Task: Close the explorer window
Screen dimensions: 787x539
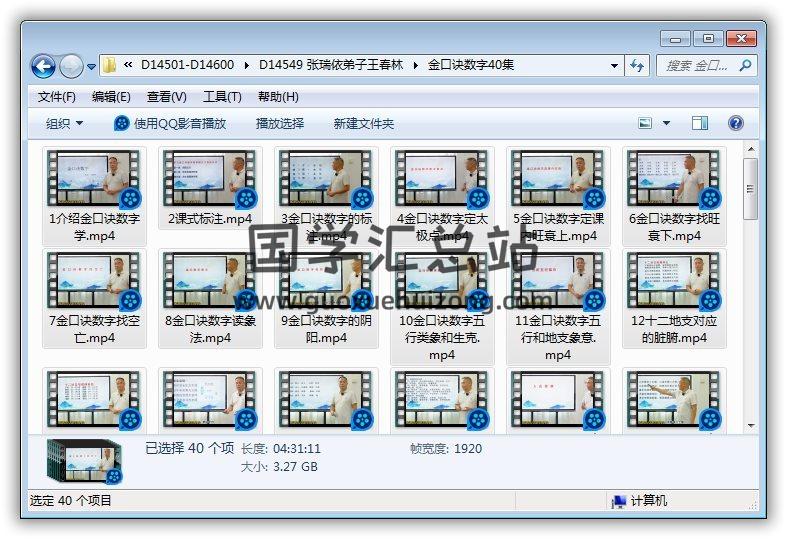Action: pos(741,39)
